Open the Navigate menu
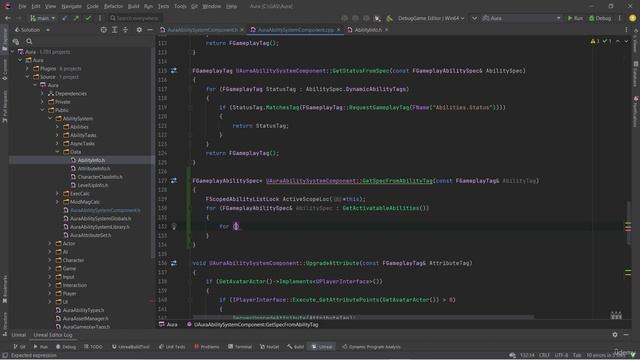Viewport: 640px width, 360px height. pyautogui.click(x=71, y=7)
